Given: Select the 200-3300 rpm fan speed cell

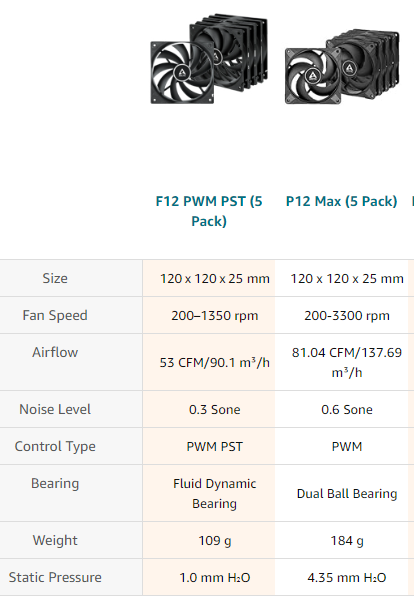Looking at the screenshot, I should [347, 316].
